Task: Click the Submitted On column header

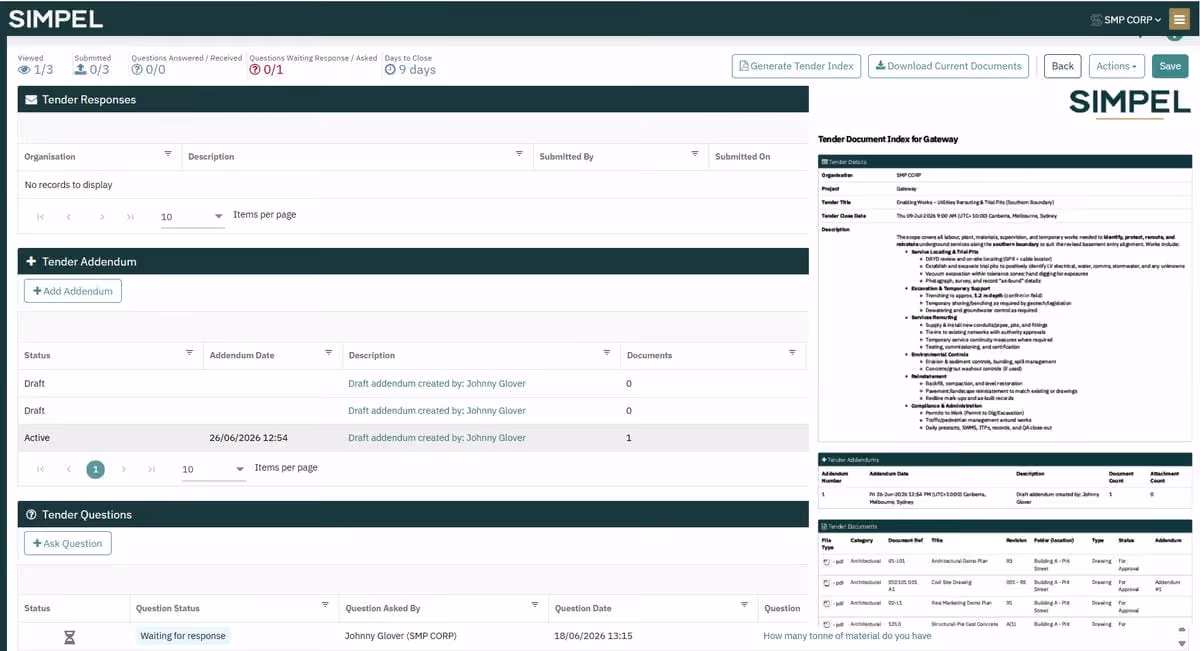Action: click(742, 156)
